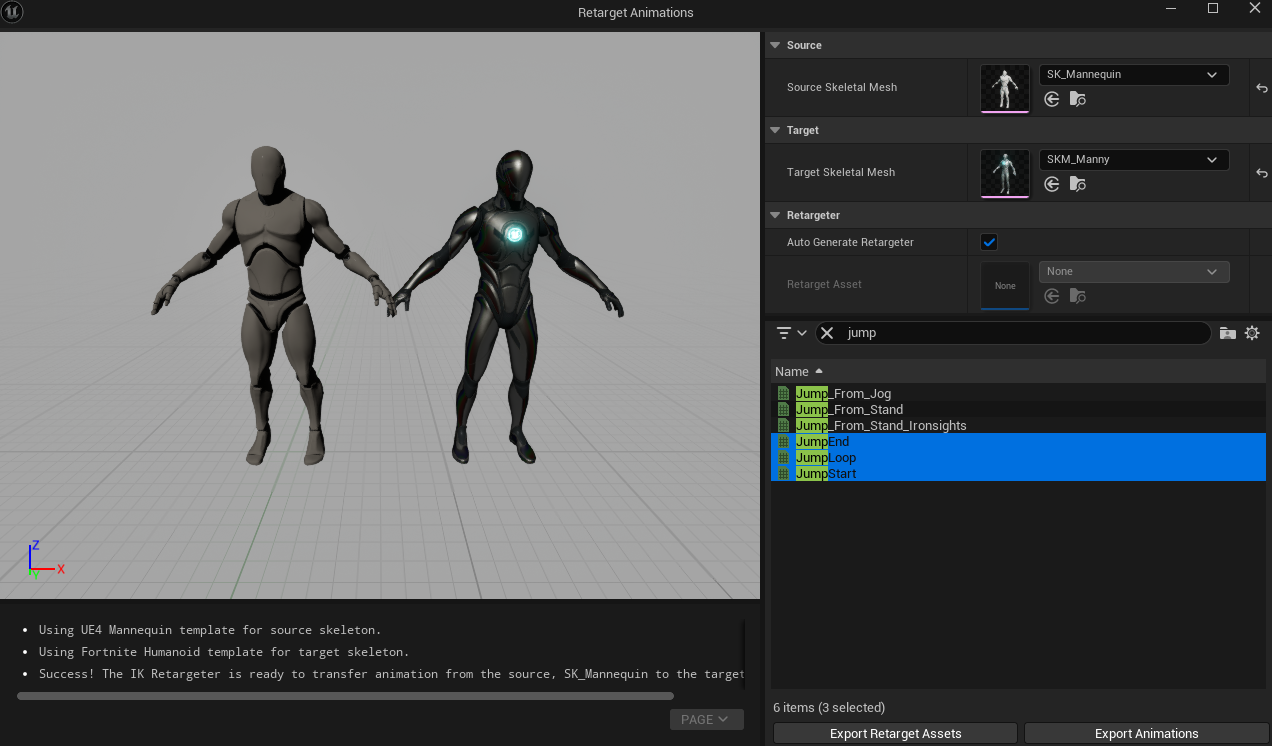Click the Jump_From_Stand animation icon

tap(784, 410)
